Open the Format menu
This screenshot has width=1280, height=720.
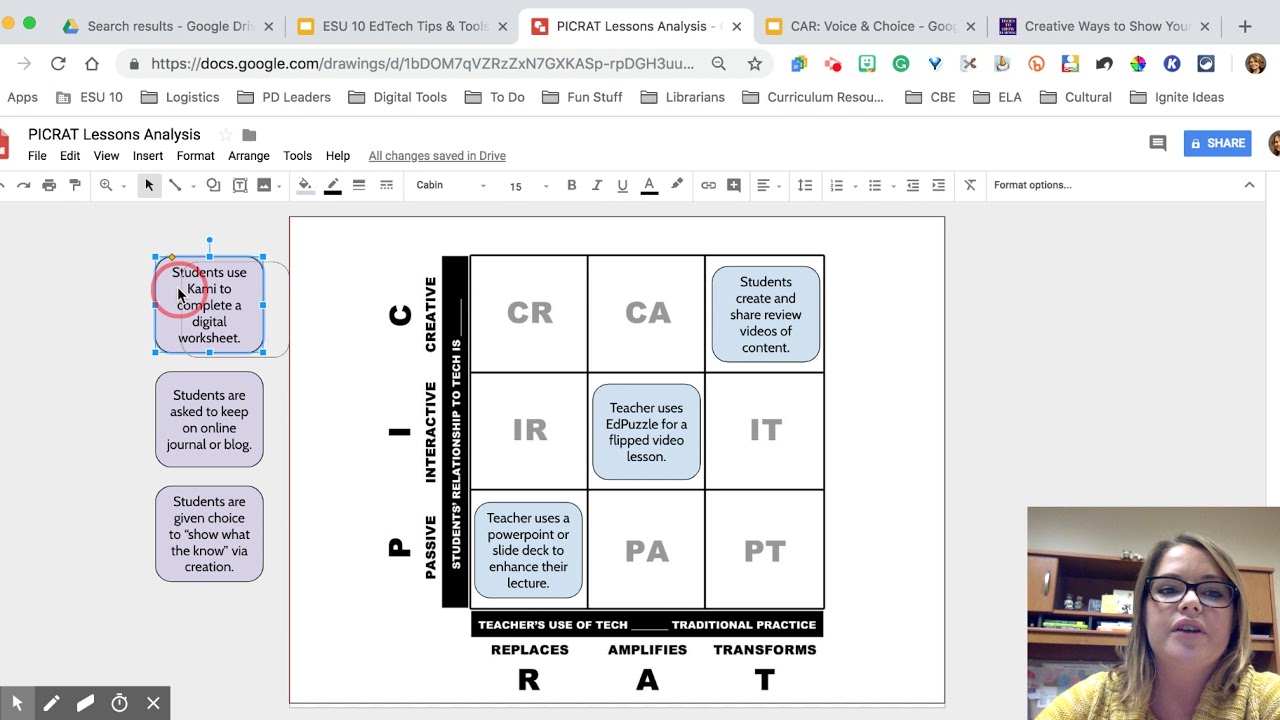tap(195, 156)
